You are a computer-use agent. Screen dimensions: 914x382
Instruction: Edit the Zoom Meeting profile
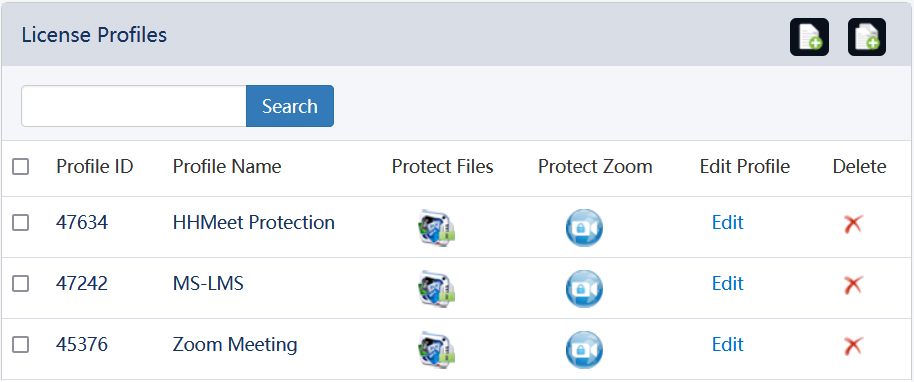click(x=727, y=345)
